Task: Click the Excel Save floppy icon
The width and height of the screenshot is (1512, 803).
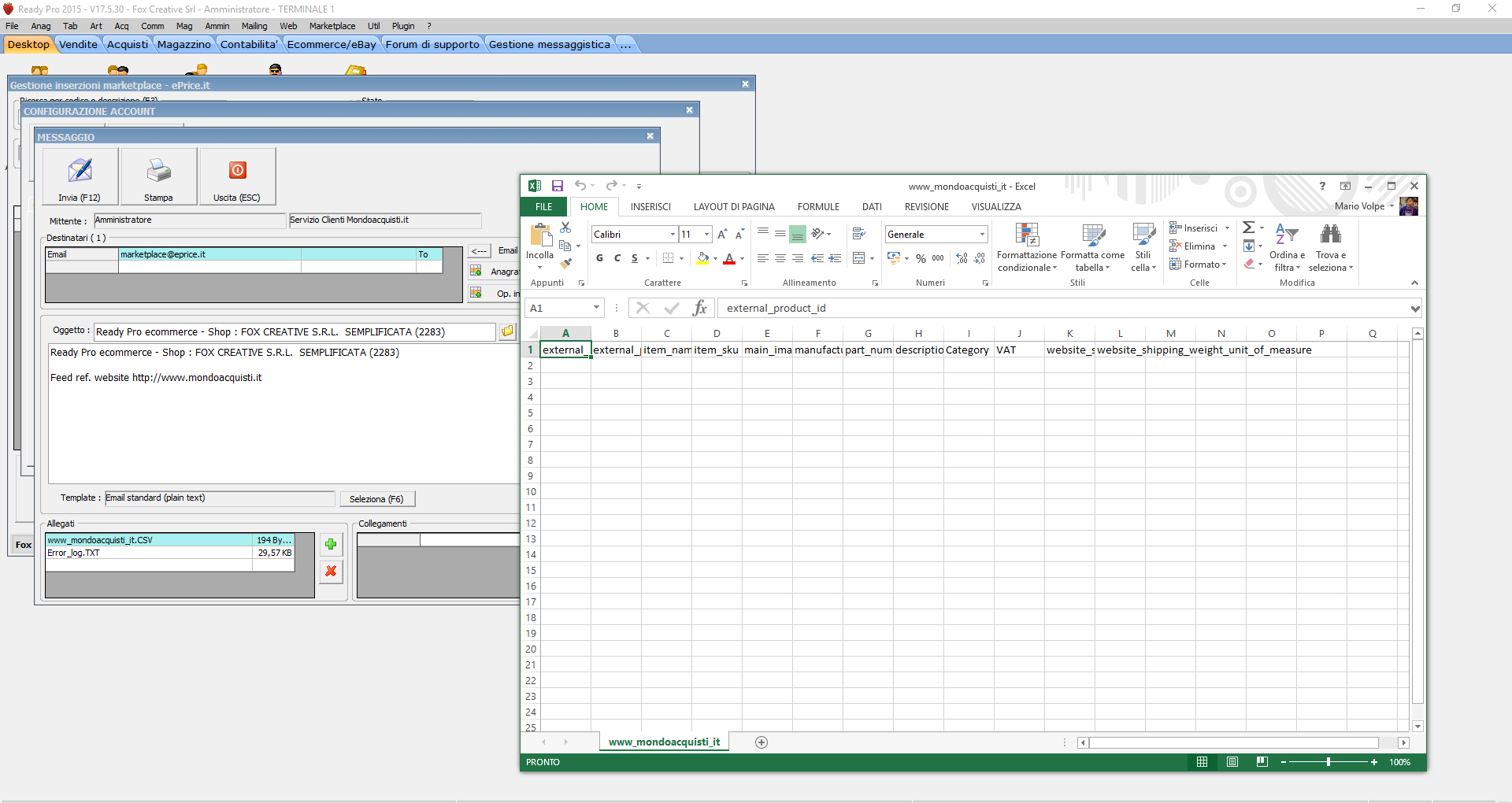Action: tap(558, 186)
